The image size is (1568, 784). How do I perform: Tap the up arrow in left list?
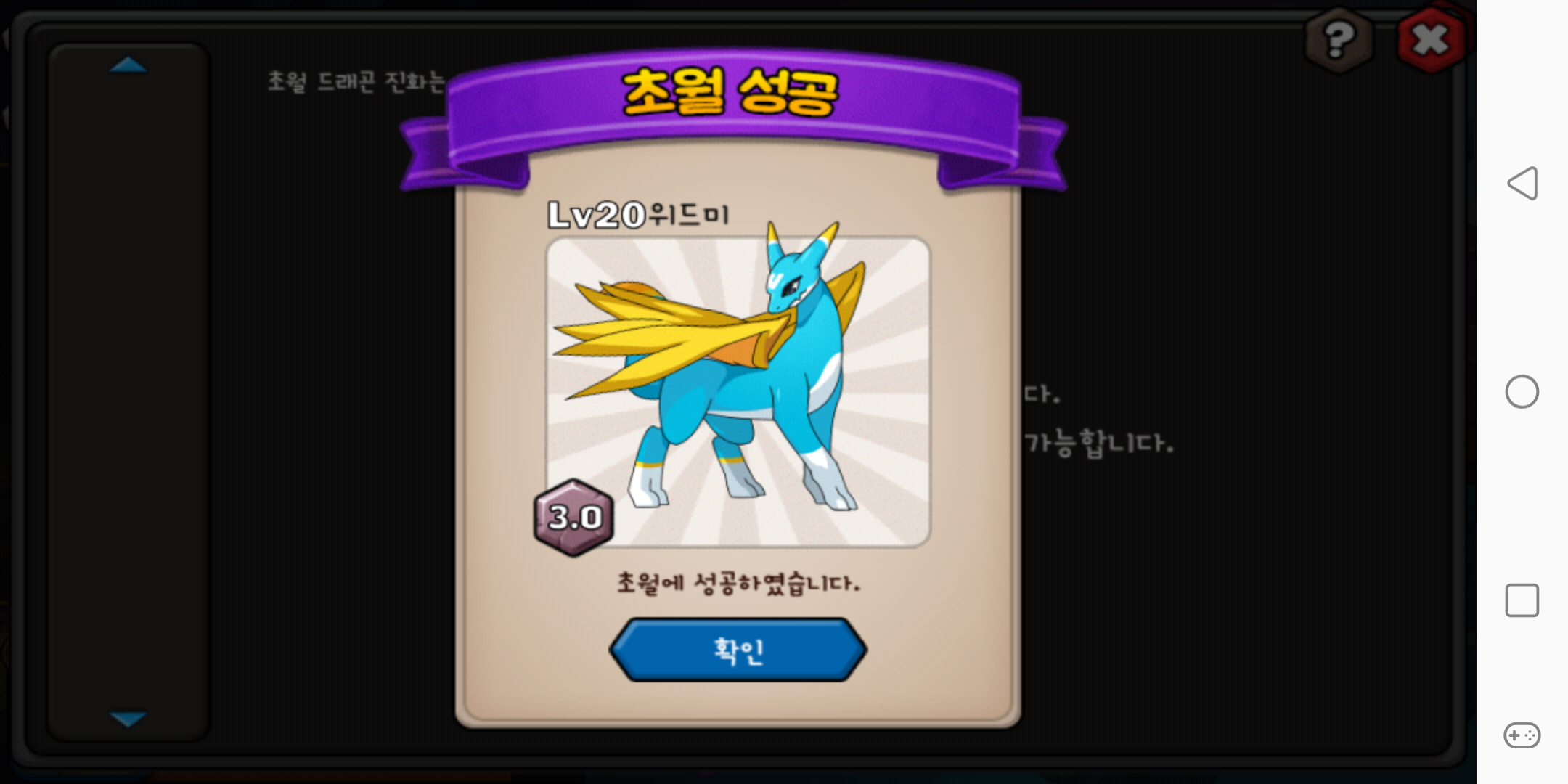(x=128, y=65)
